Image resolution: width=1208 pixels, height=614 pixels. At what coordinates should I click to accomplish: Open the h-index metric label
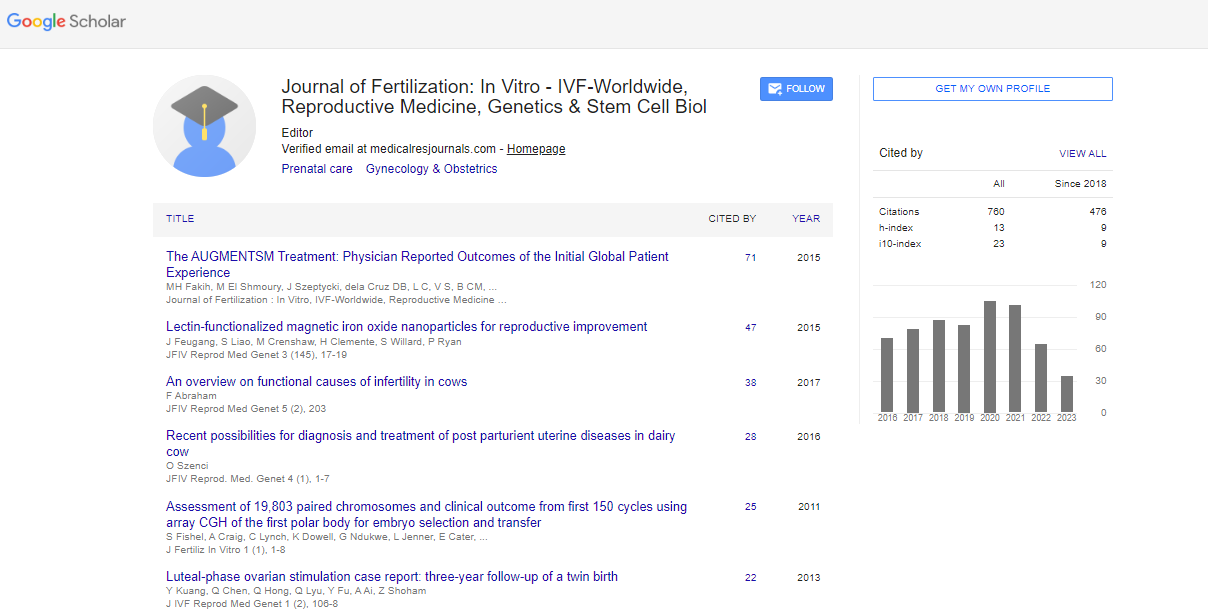[x=896, y=228]
